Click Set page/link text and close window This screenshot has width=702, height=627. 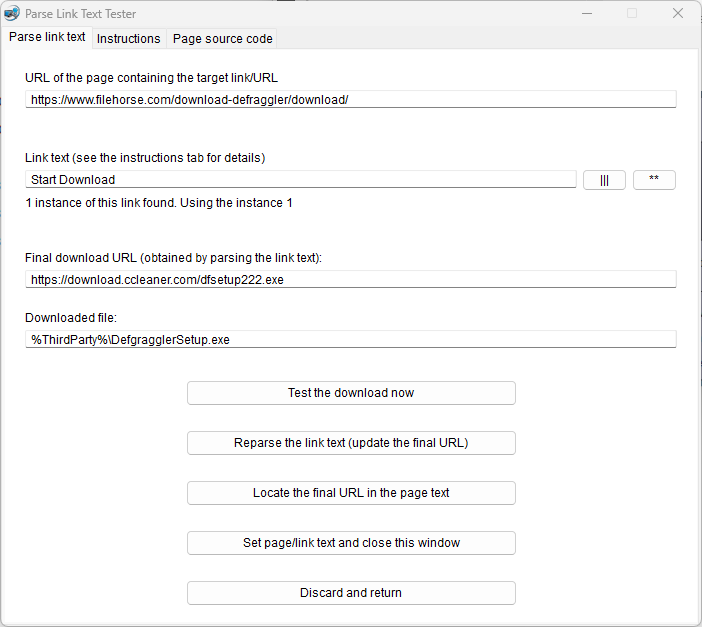[x=351, y=543]
